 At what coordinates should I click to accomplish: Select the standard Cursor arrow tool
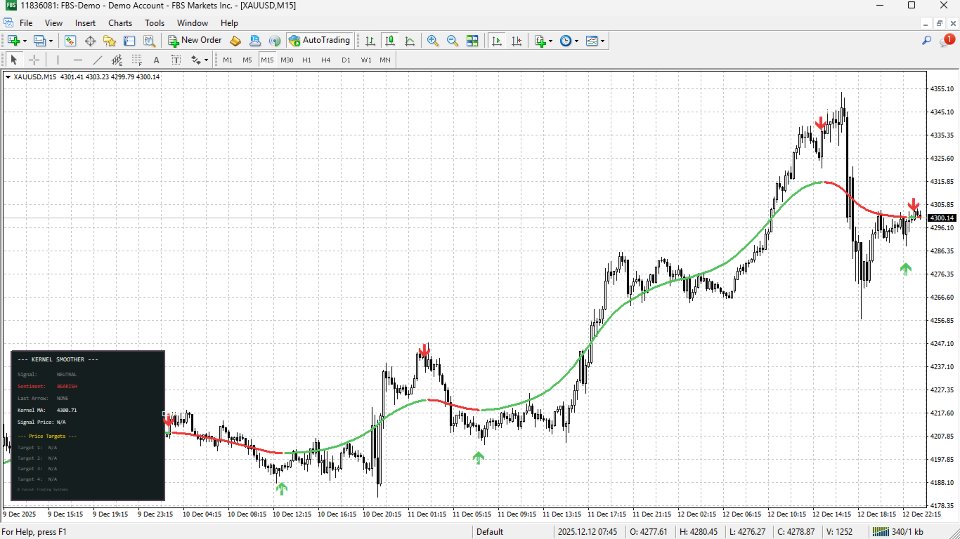14,60
